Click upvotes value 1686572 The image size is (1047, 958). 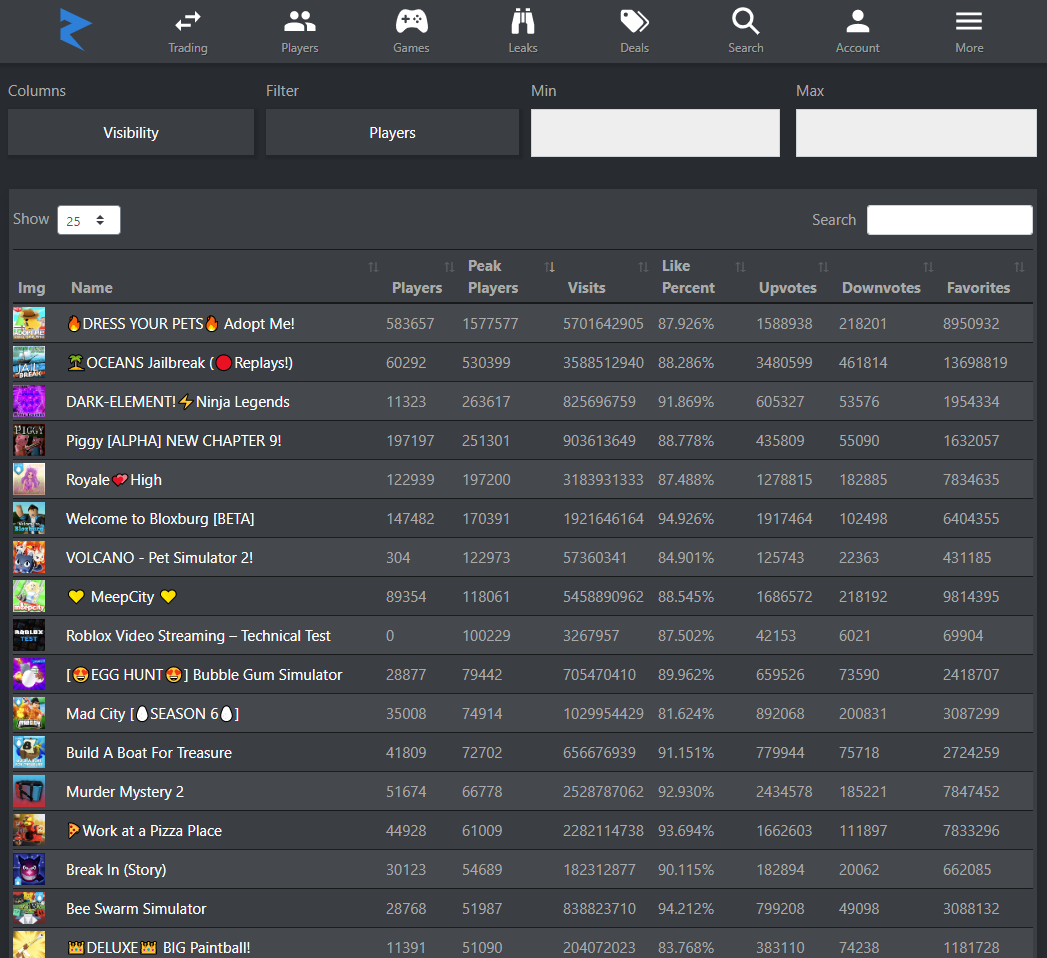click(784, 597)
